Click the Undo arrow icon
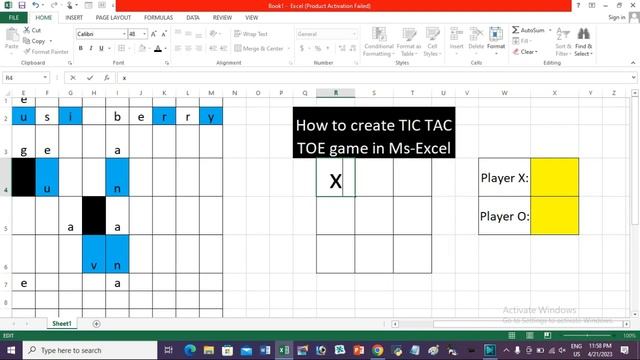 point(36,5)
